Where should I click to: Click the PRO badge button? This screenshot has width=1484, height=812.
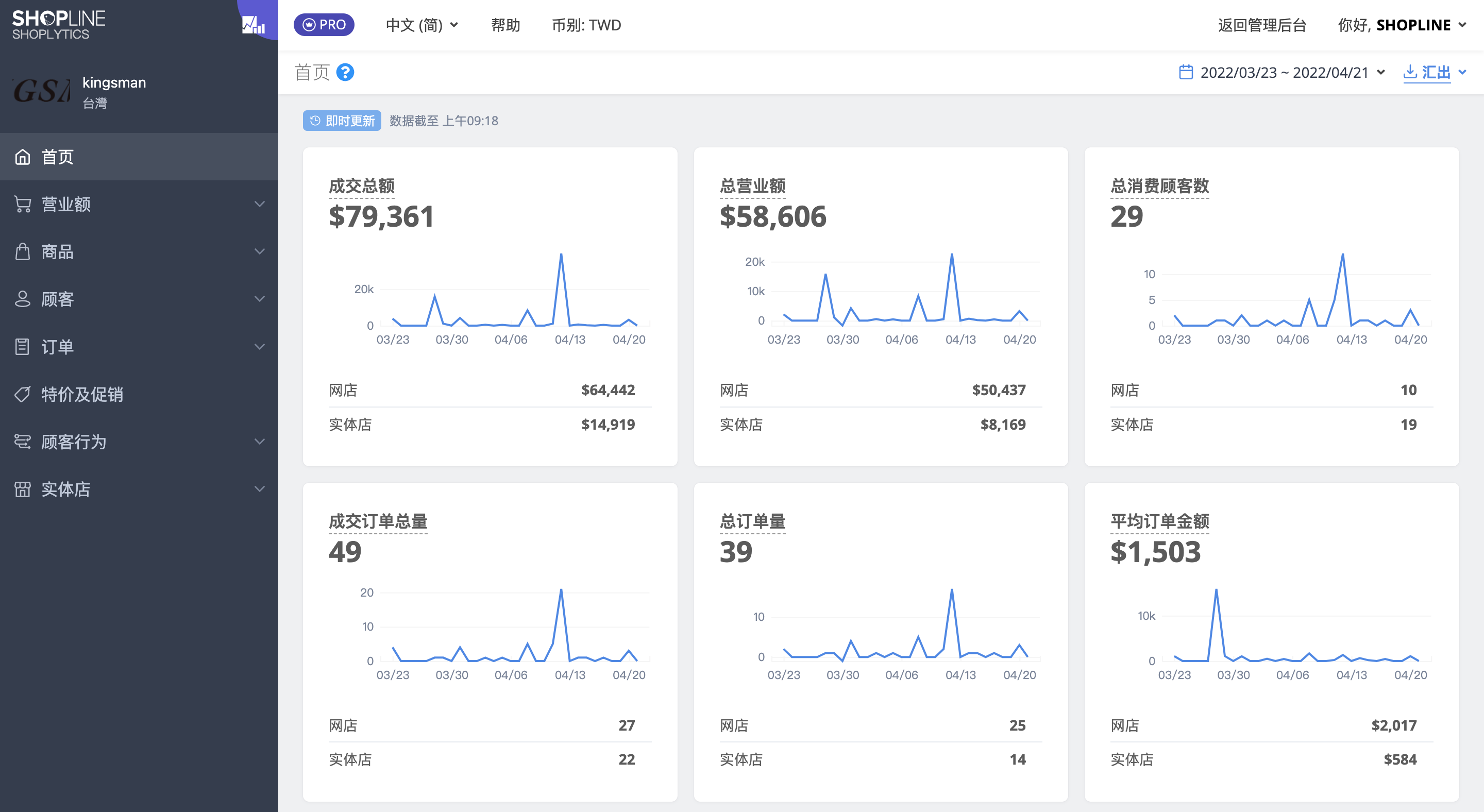pos(324,25)
